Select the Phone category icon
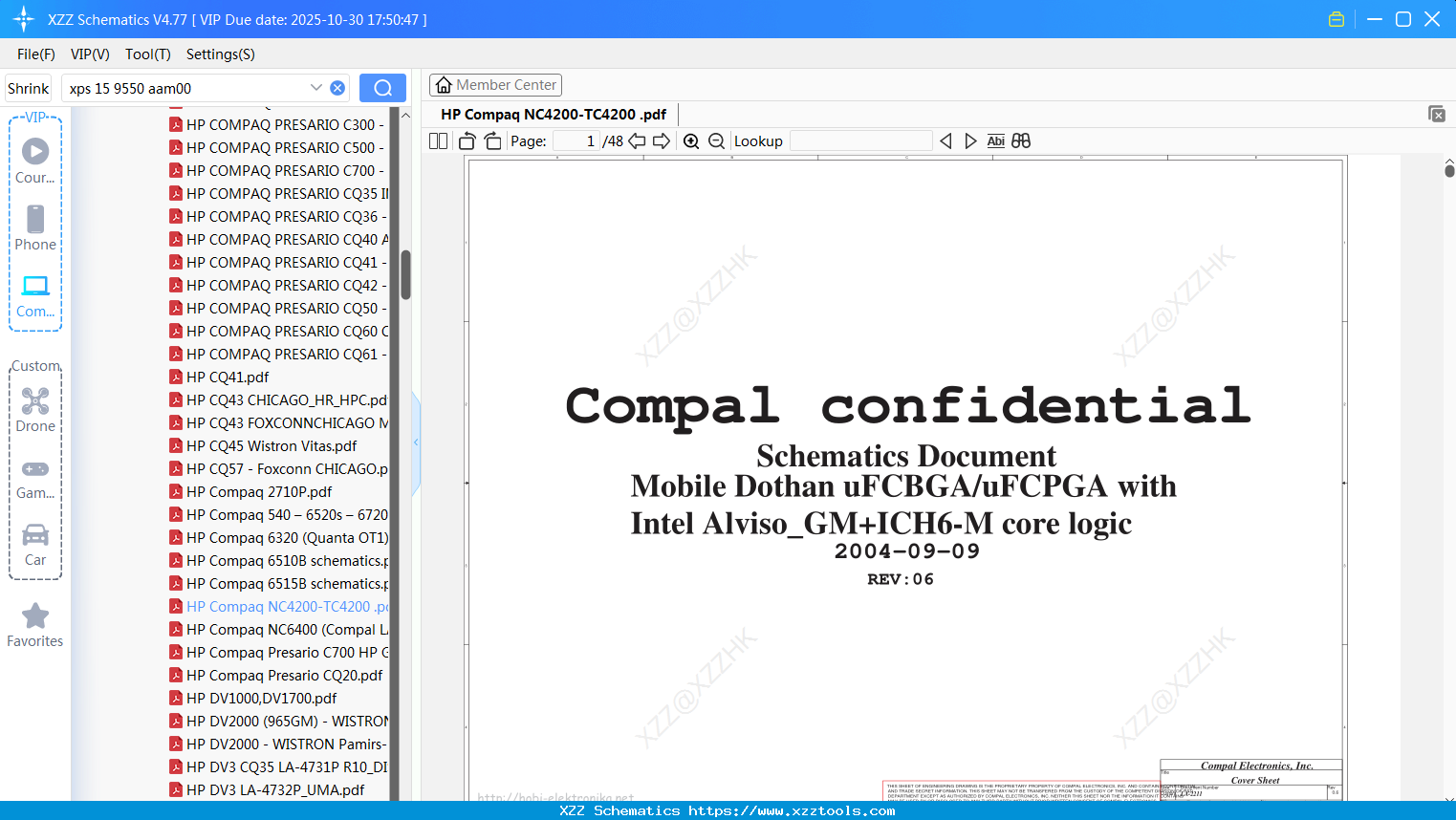 click(x=35, y=227)
